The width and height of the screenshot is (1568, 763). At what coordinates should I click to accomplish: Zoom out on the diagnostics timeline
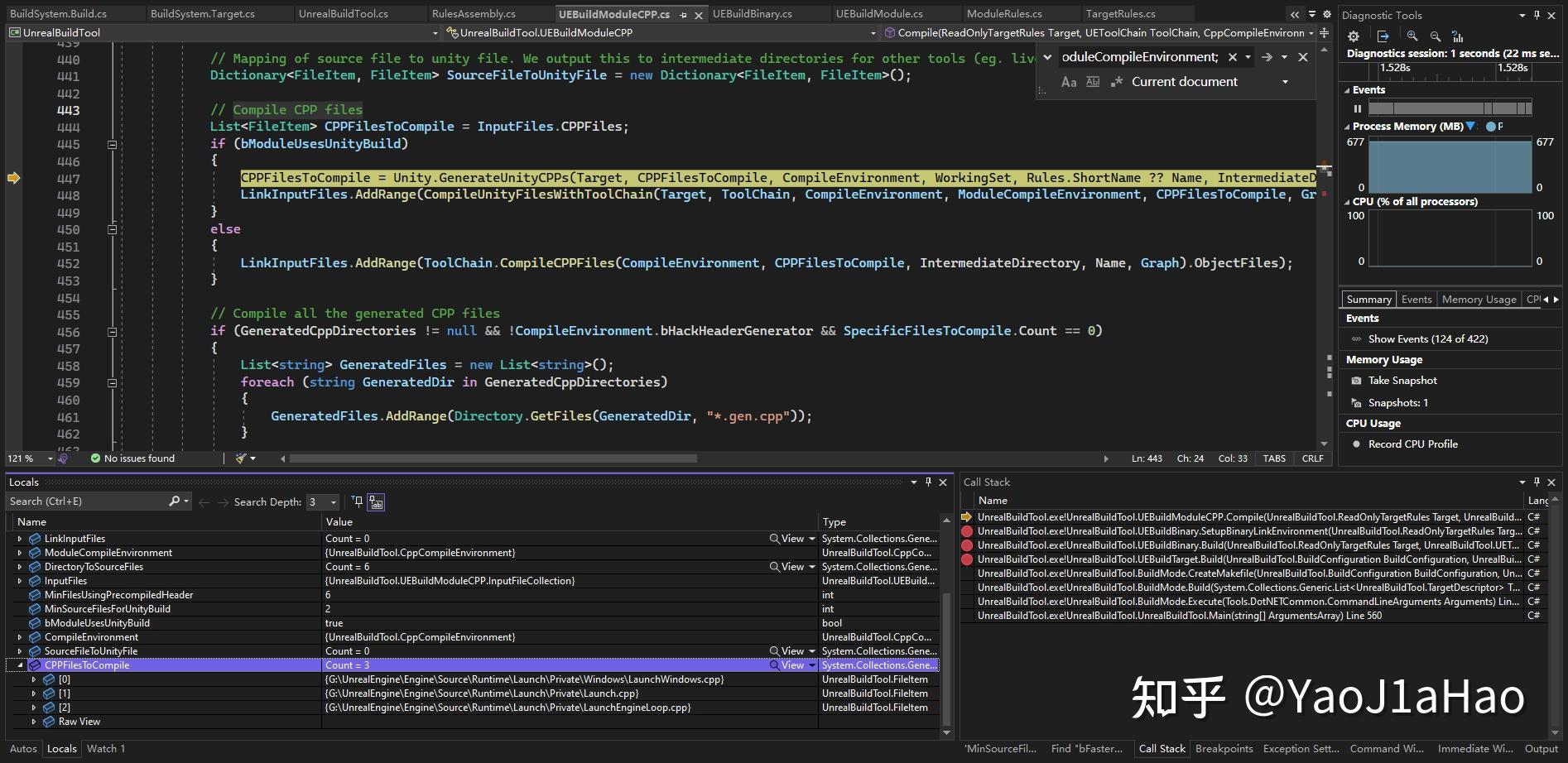pyautogui.click(x=1435, y=36)
